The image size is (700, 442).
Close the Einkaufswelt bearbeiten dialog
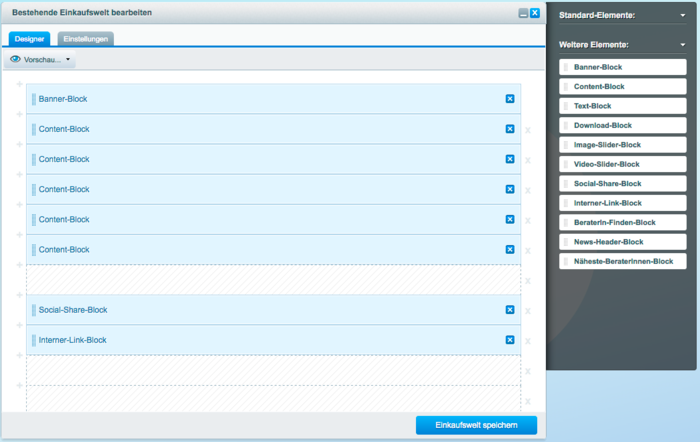click(535, 13)
